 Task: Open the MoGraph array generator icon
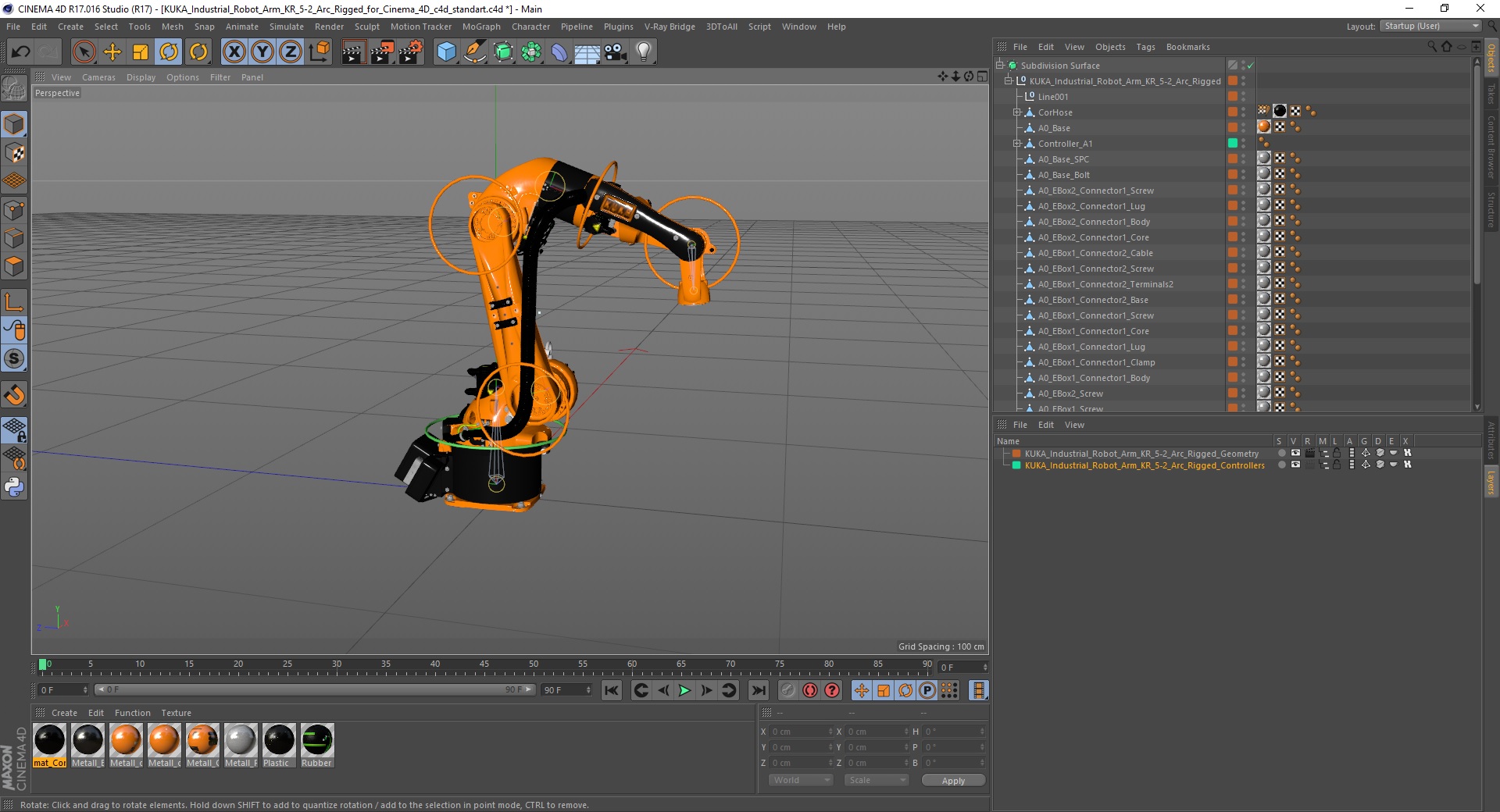pos(531,52)
